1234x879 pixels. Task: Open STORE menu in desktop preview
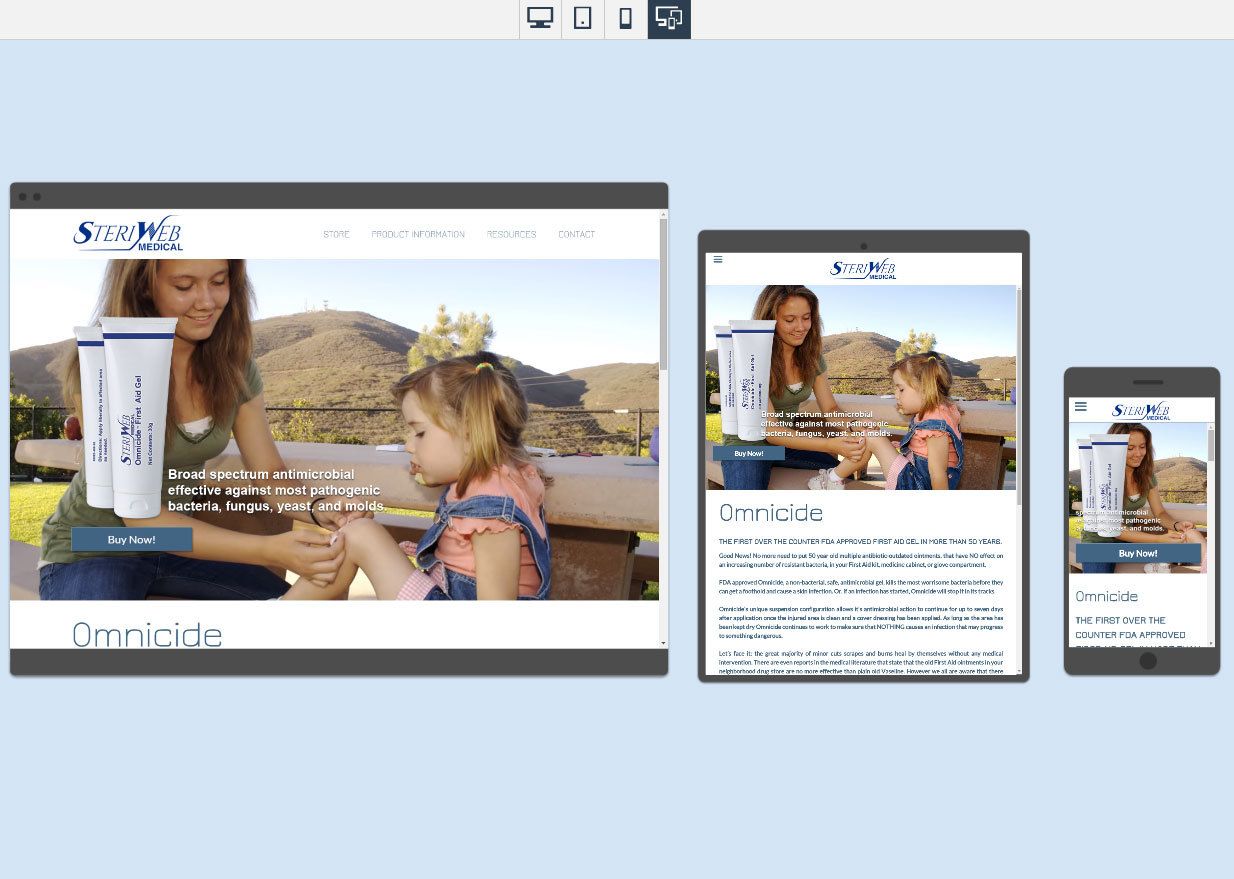tap(336, 234)
